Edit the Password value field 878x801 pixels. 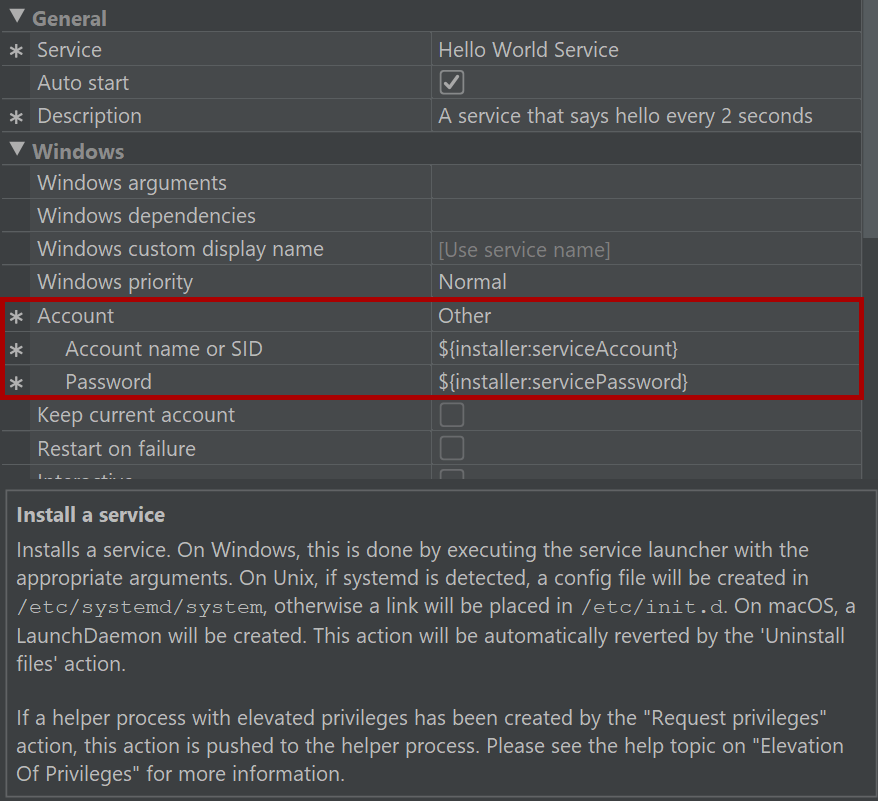coord(646,382)
